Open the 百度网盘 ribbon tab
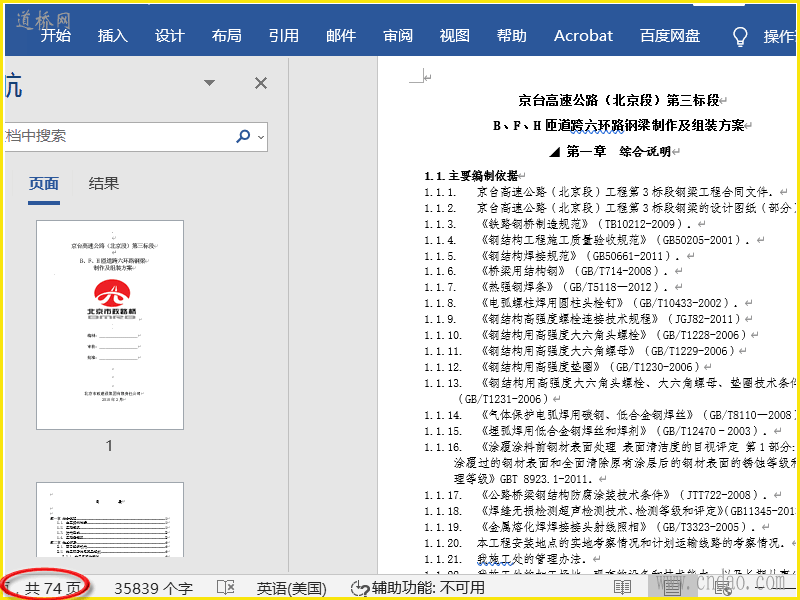 coord(670,35)
